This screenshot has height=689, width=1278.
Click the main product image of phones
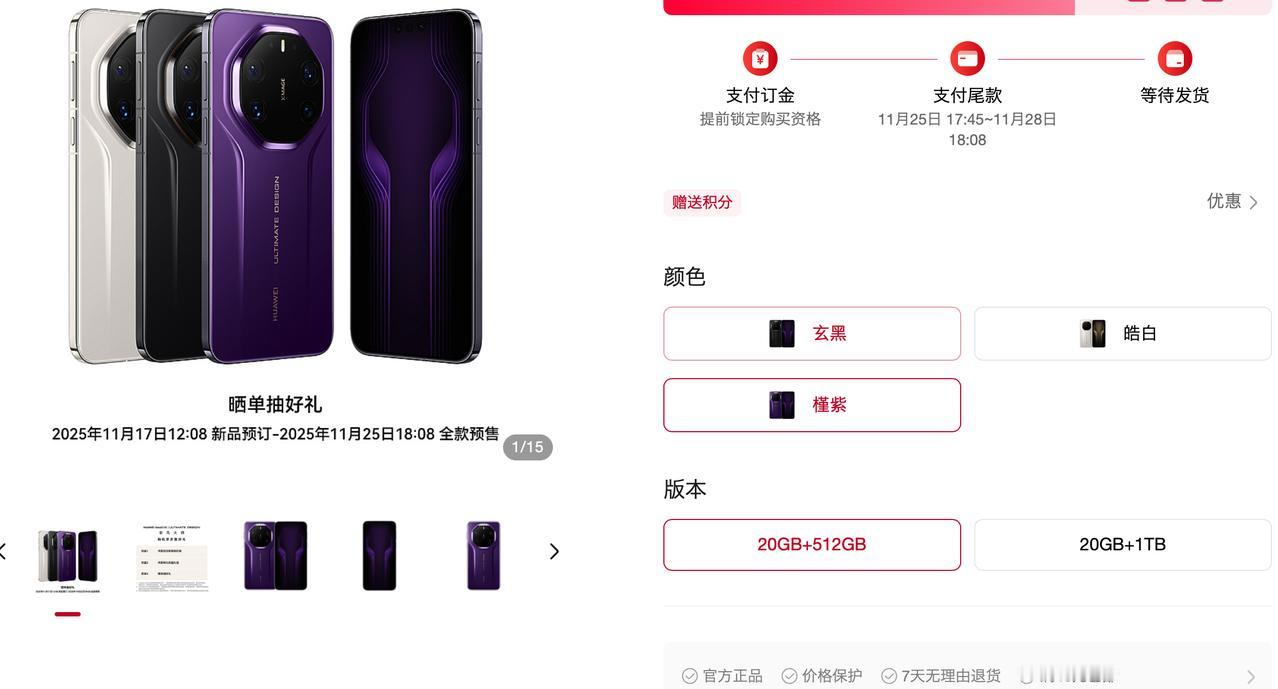(x=275, y=186)
